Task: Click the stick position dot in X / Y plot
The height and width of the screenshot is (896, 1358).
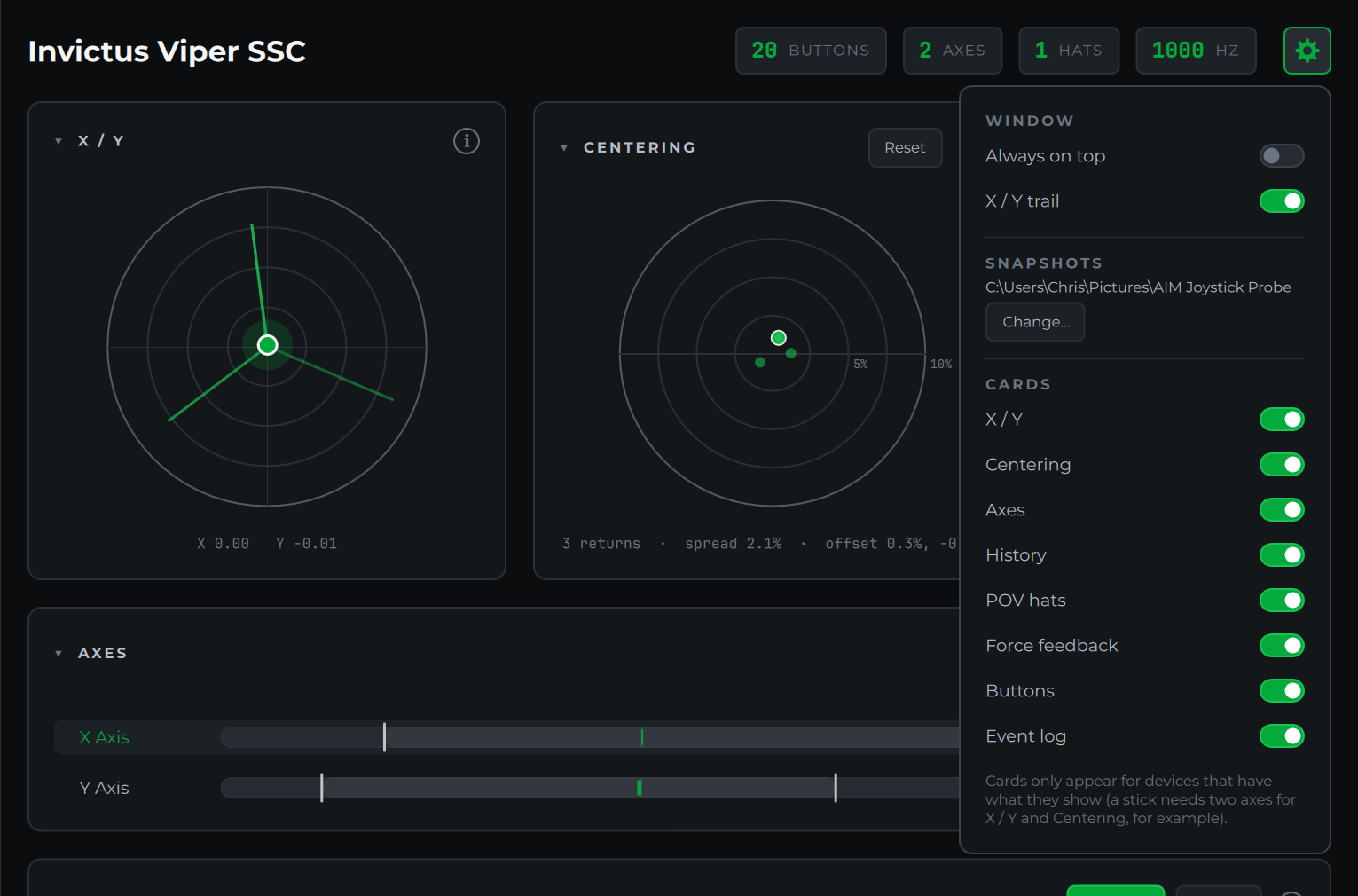Action: tap(267, 345)
